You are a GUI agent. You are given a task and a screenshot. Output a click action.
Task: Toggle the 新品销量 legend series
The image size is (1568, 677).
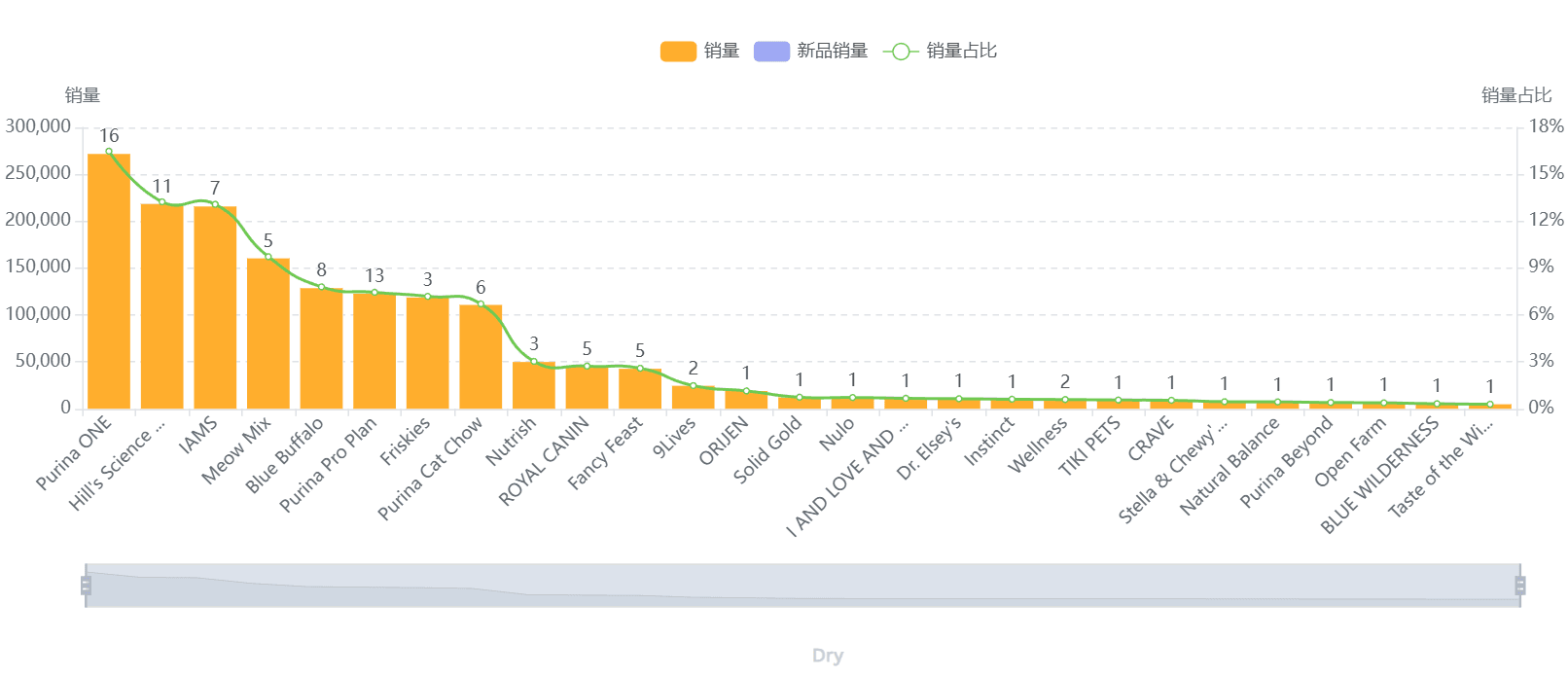[x=832, y=52]
